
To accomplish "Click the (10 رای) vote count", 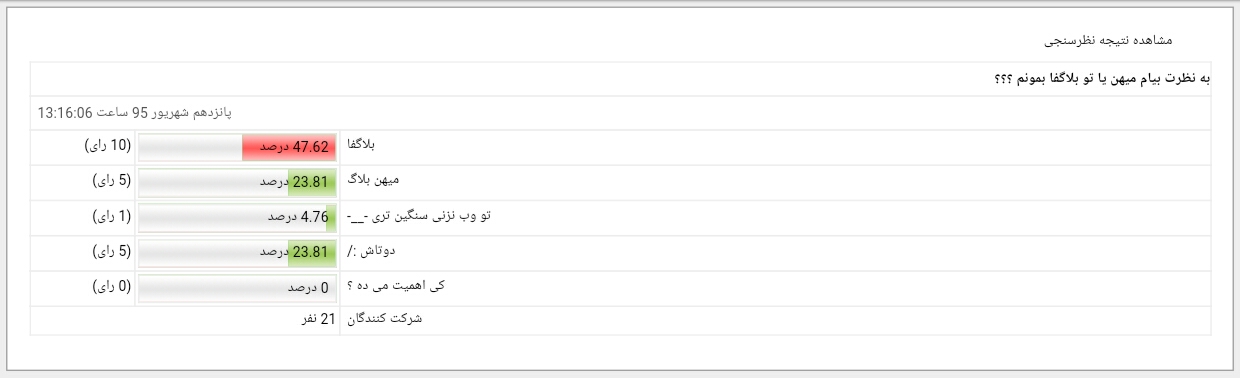I will coord(108,146).
